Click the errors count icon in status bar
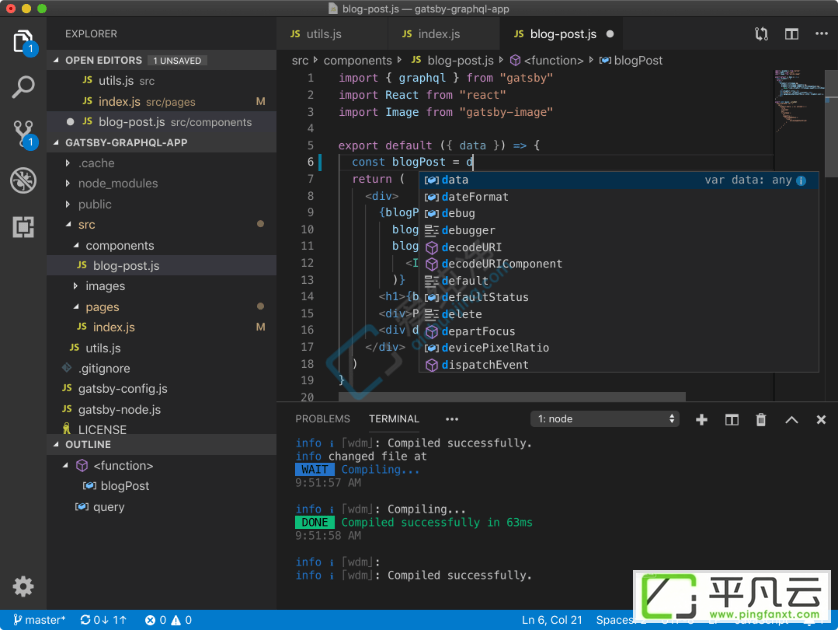 coord(150,620)
